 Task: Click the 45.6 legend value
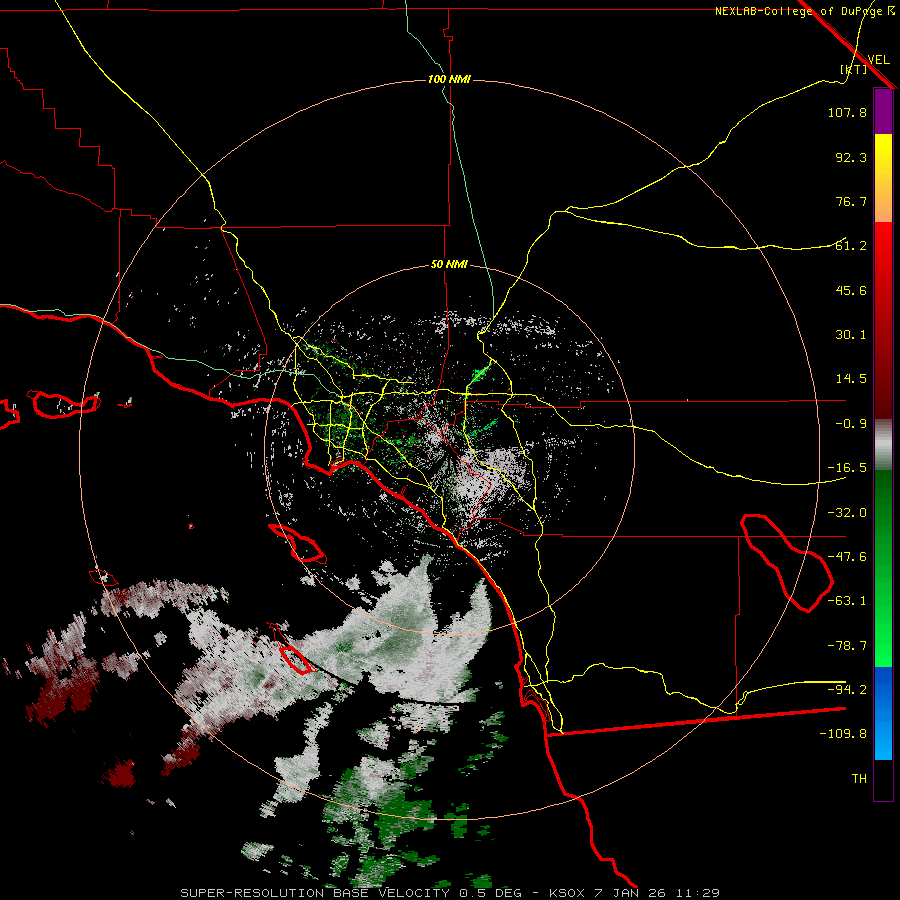pos(851,290)
